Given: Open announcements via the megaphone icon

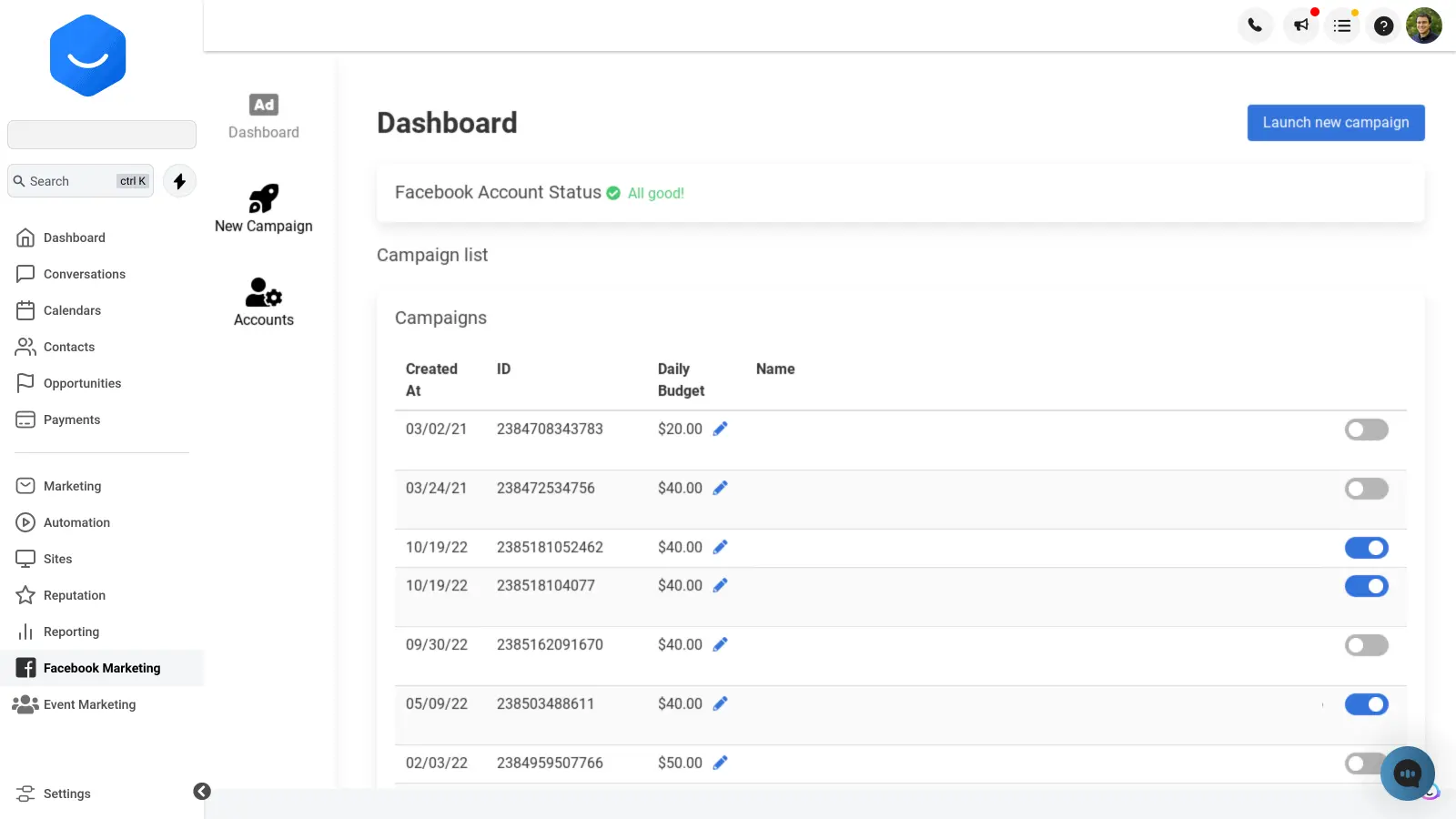Looking at the screenshot, I should pyautogui.click(x=1299, y=25).
